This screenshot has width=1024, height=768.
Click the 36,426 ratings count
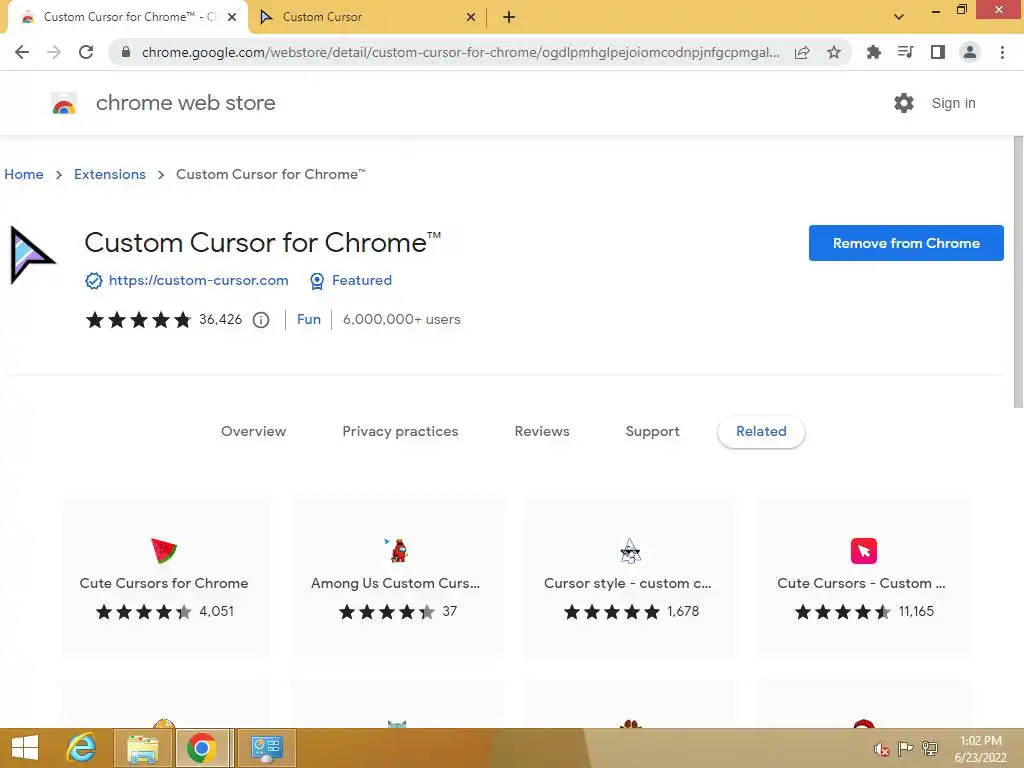221,319
